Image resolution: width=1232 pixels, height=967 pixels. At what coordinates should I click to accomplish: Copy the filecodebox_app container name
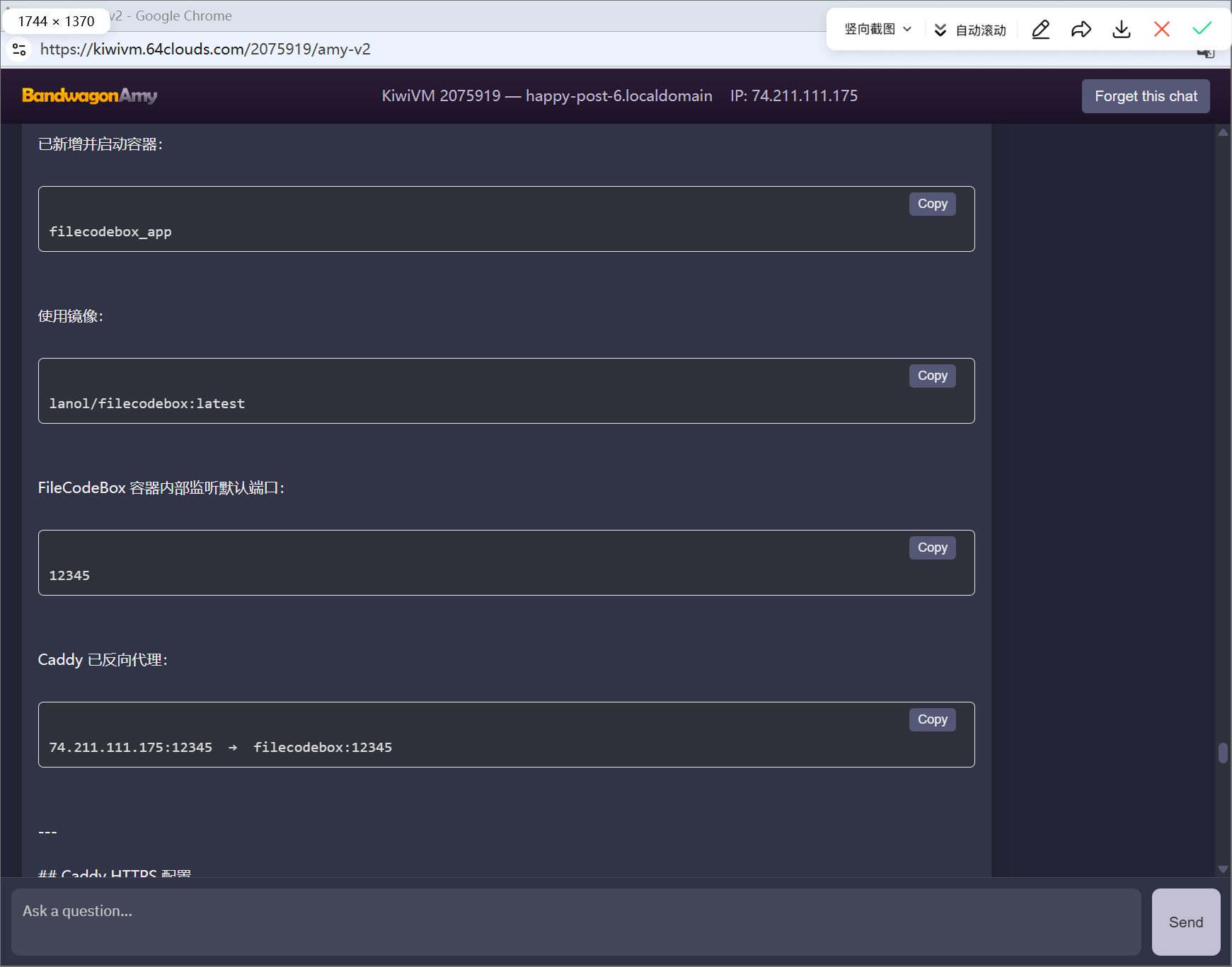point(932,204)
